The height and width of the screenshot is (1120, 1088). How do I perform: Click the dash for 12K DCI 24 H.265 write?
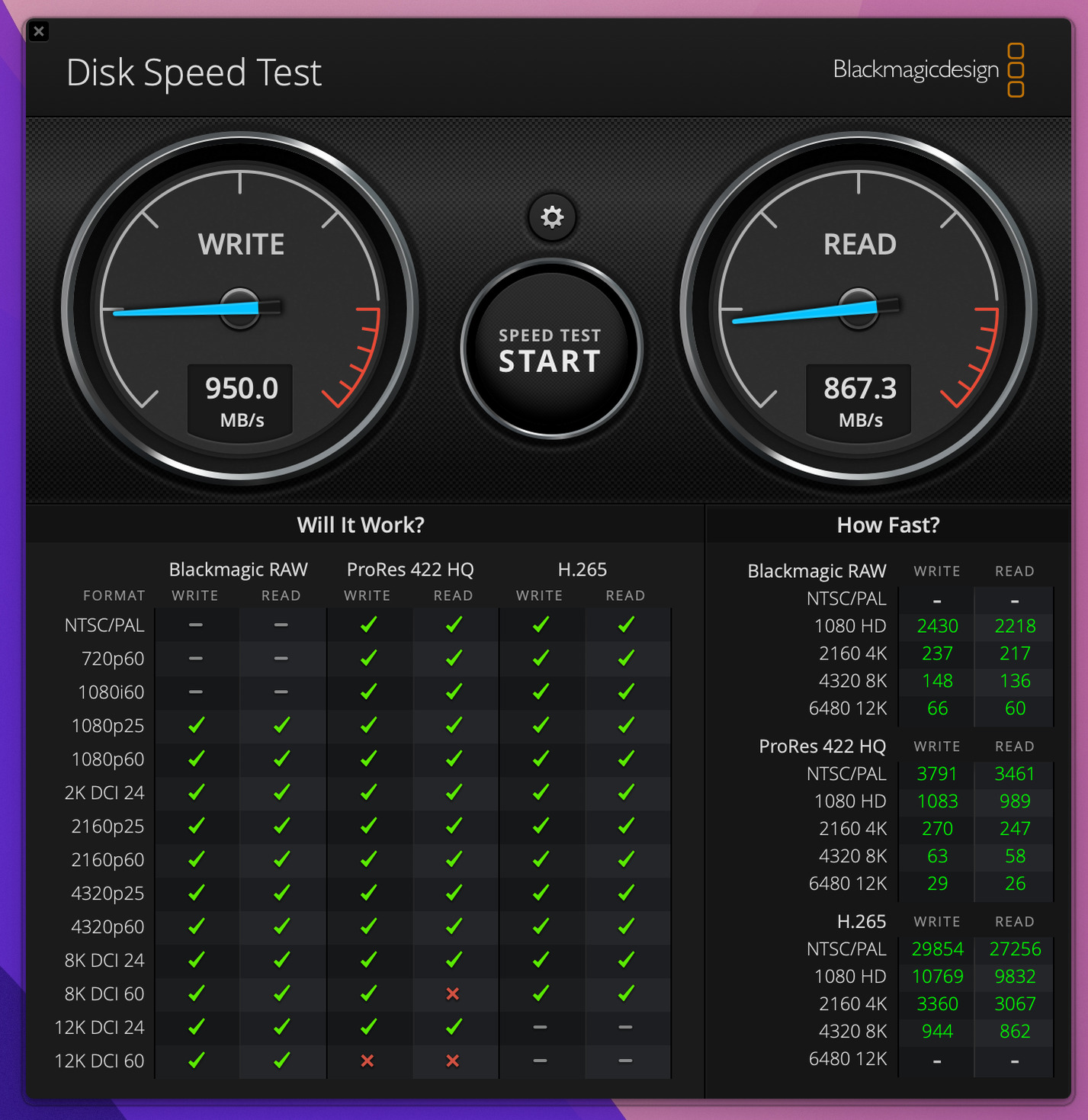tap(540, 1028)
